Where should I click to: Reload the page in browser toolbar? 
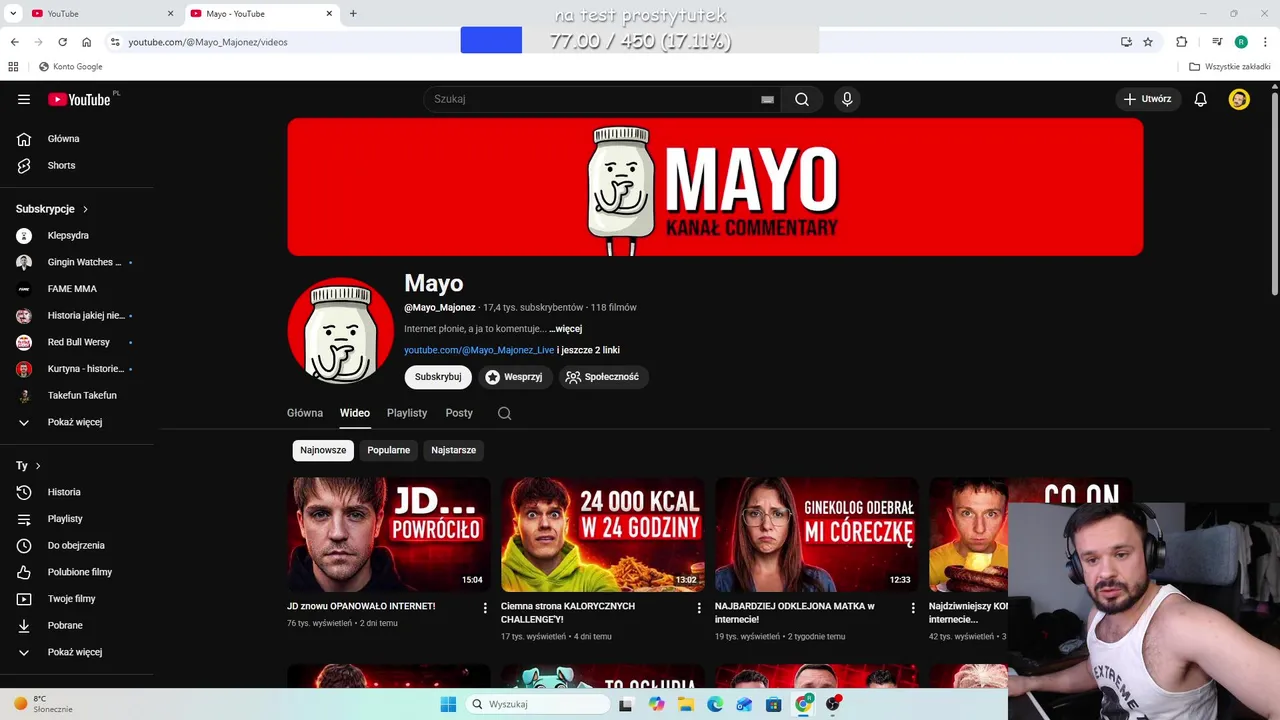pos(62,42)
